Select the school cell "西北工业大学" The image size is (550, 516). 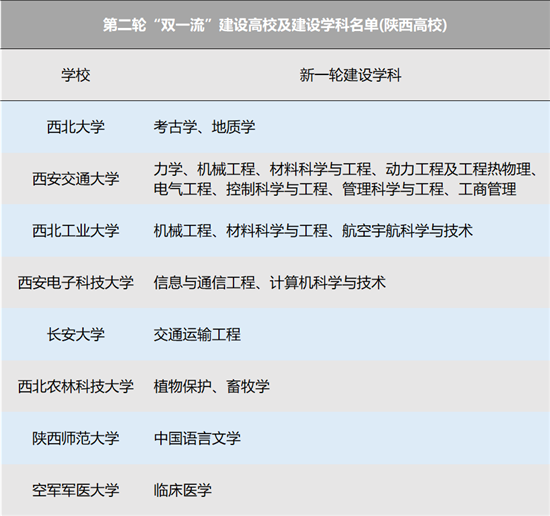[x=76, y=231]
